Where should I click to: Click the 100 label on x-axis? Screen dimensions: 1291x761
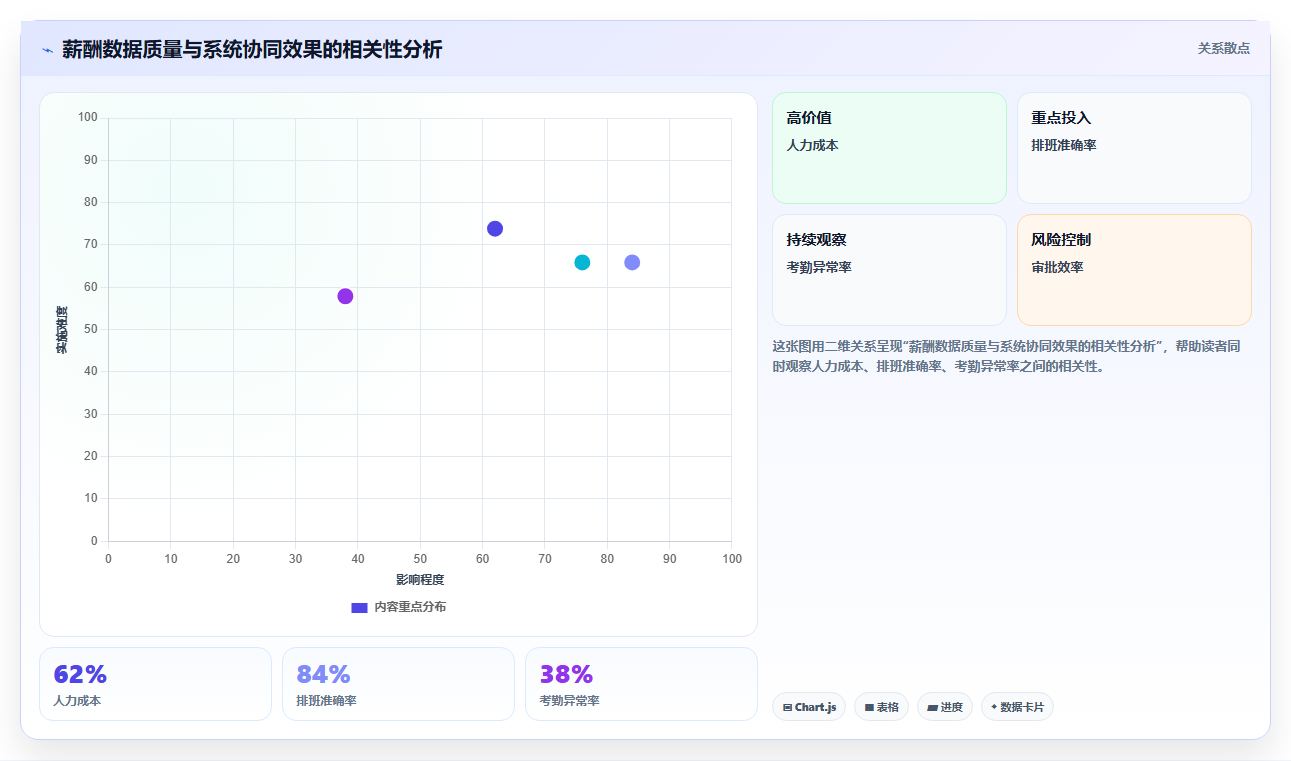732,559
